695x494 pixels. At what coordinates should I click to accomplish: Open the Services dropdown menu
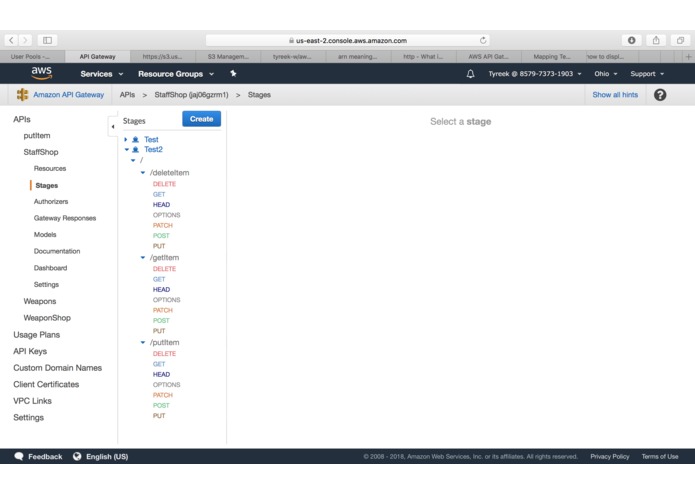[102, 74]
